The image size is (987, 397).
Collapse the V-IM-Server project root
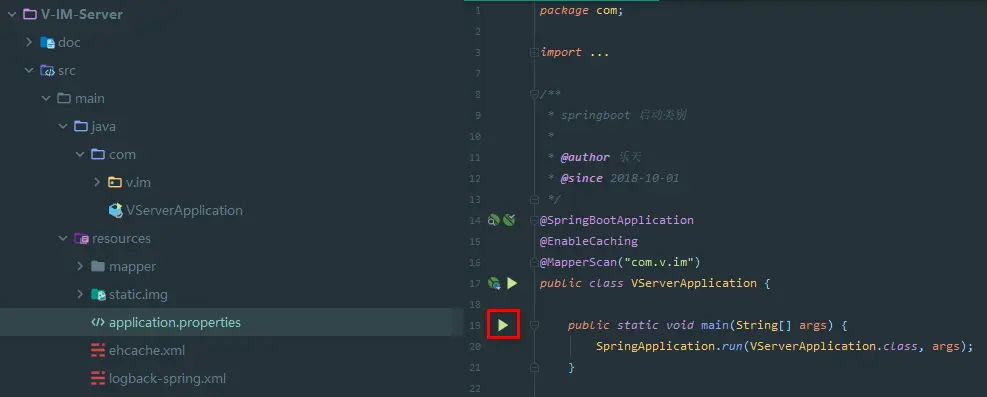pos(12,14)
